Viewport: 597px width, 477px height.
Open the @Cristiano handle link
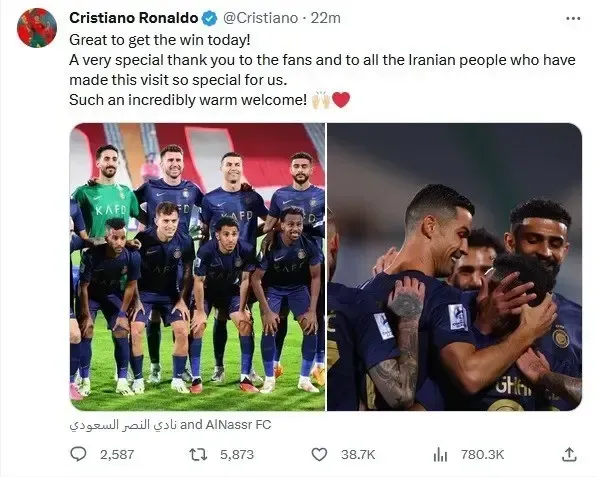coord(260,18)
